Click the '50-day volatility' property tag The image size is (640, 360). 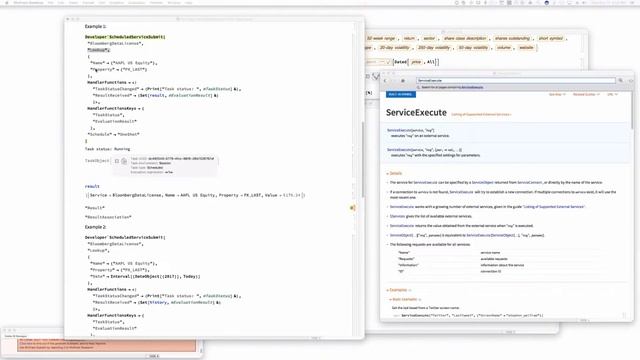[x=473, y=48]
